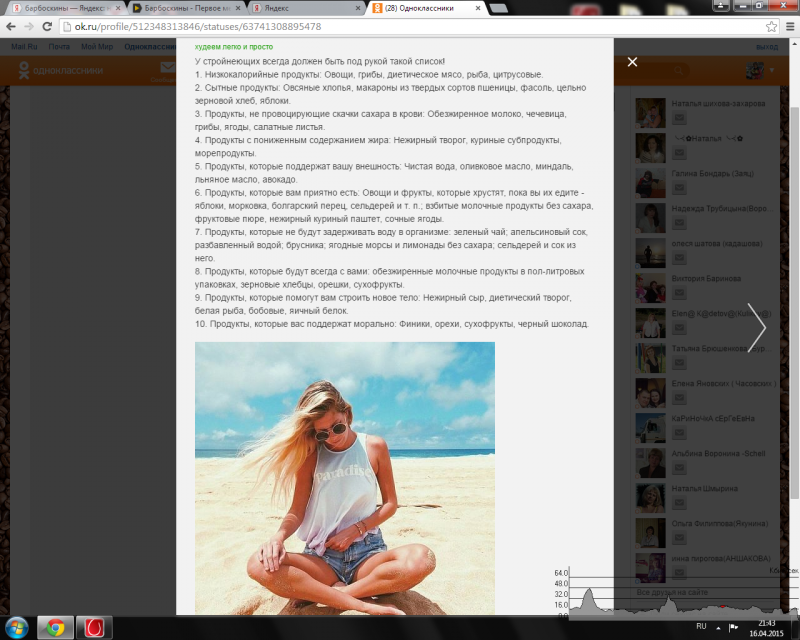Open the beach photo in the post
Screen dimensions: 800x640
coord(345,478)
